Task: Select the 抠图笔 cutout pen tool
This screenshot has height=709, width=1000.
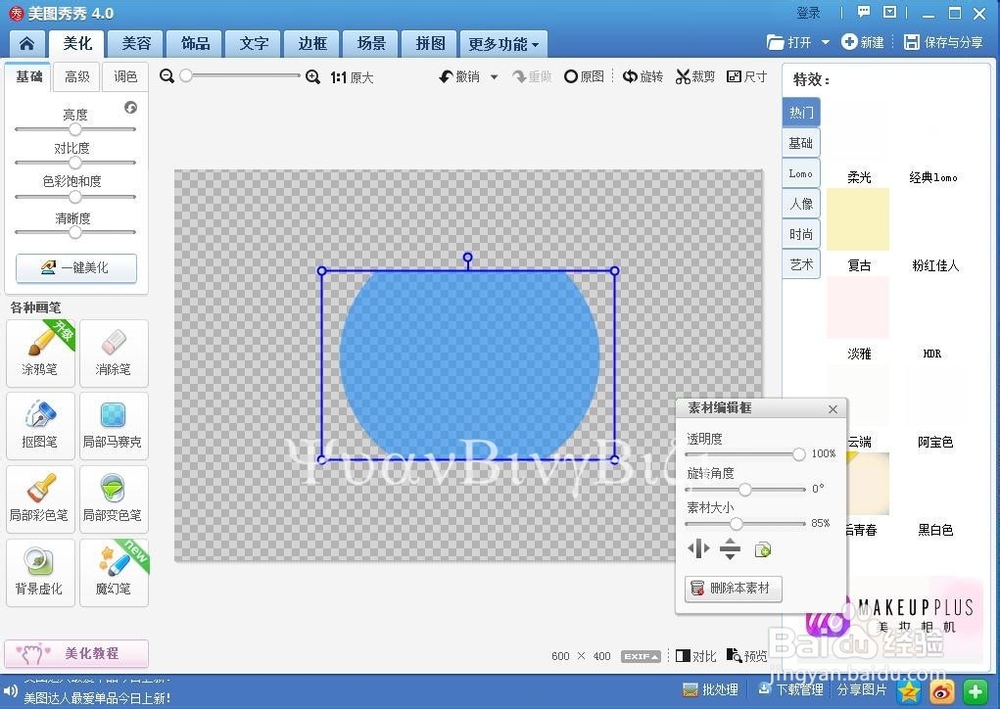Action: tap(39, 426)
